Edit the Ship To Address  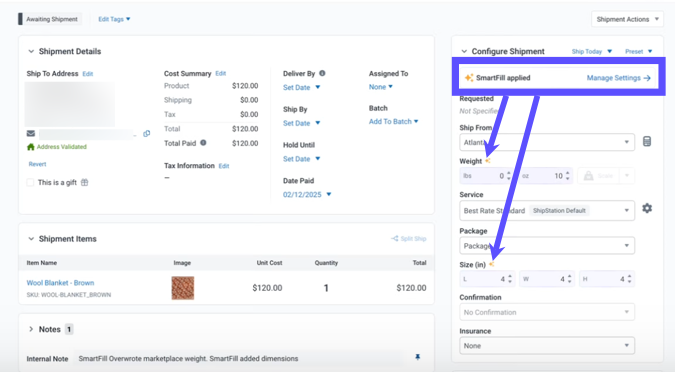coord(88,74)
